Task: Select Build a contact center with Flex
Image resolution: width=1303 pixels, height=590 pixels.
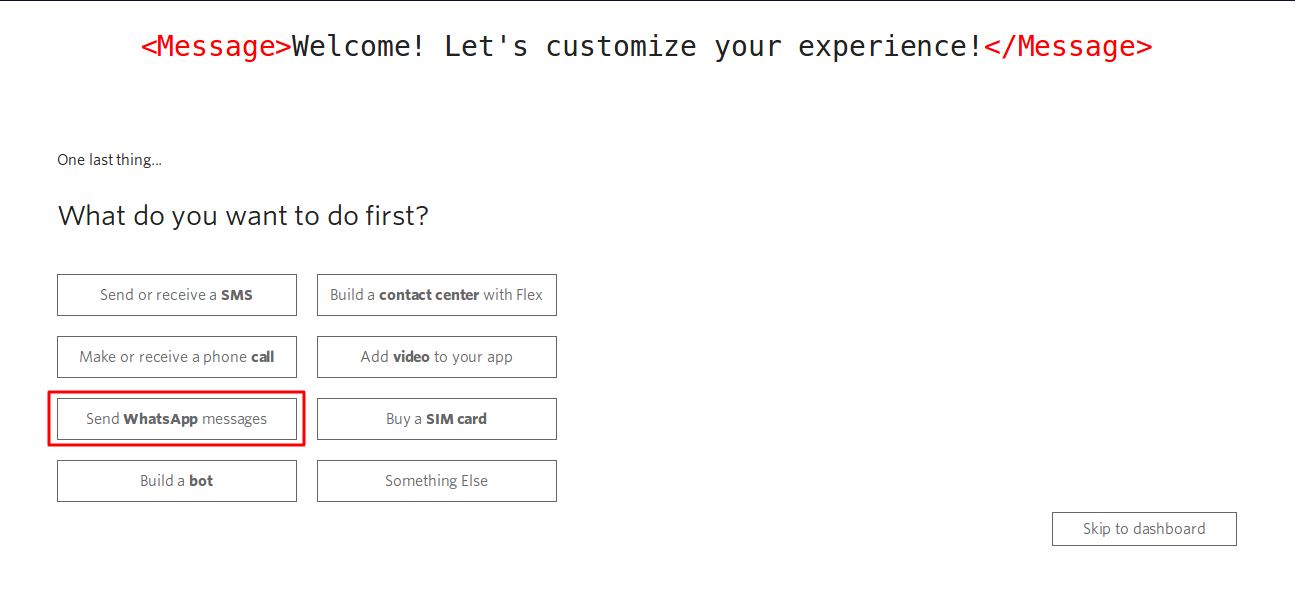Action: click(436, 295)
